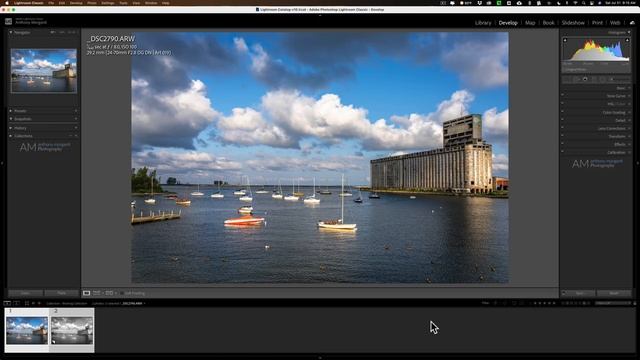
Task: Open the Print module
Action: [597, 23]
